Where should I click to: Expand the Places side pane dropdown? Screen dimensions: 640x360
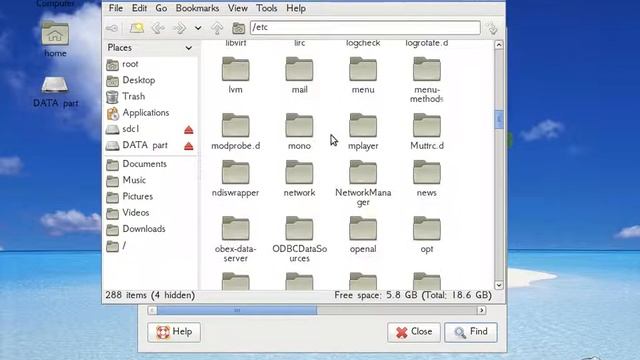click(x=189, y=48)
